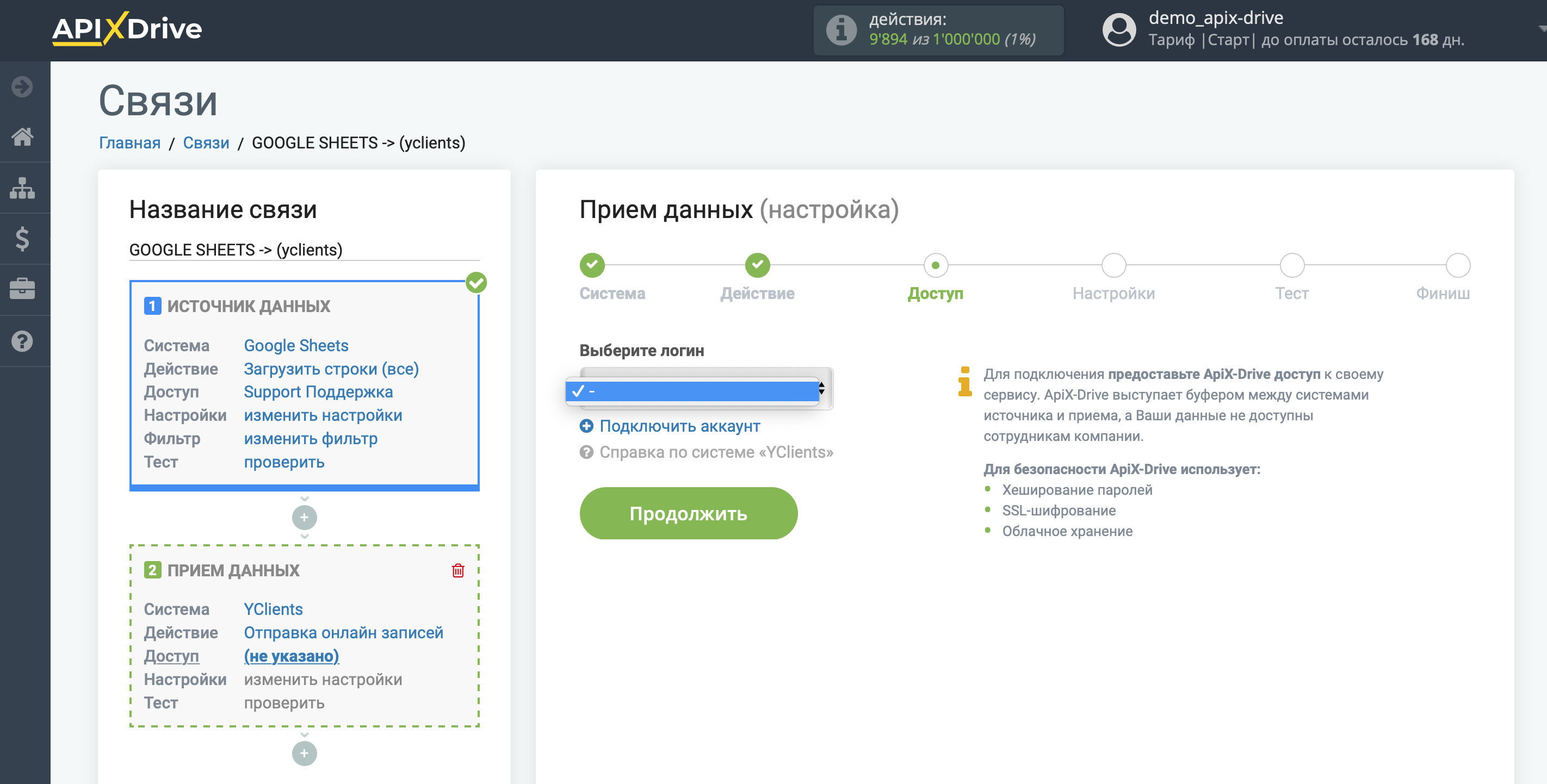Open YClients receiver system link
This screenshot has width=1547, height=784.
[273, 609]
